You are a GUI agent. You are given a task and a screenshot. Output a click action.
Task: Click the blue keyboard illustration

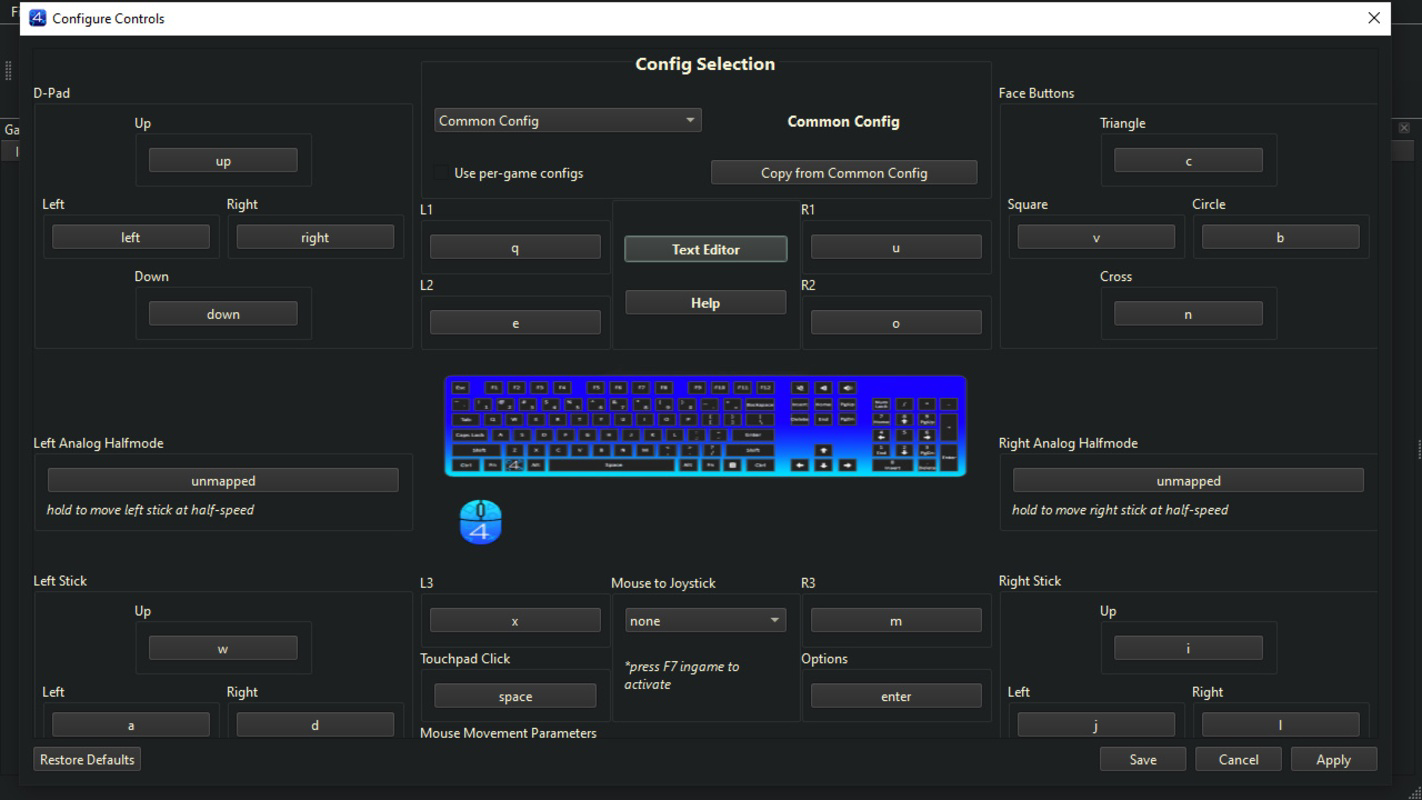click(x=705, y=426)
